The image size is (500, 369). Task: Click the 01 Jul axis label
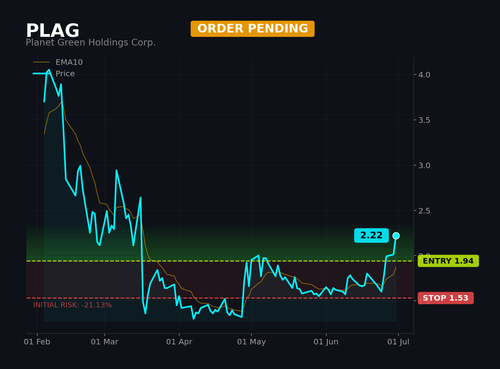coord(398,342)
